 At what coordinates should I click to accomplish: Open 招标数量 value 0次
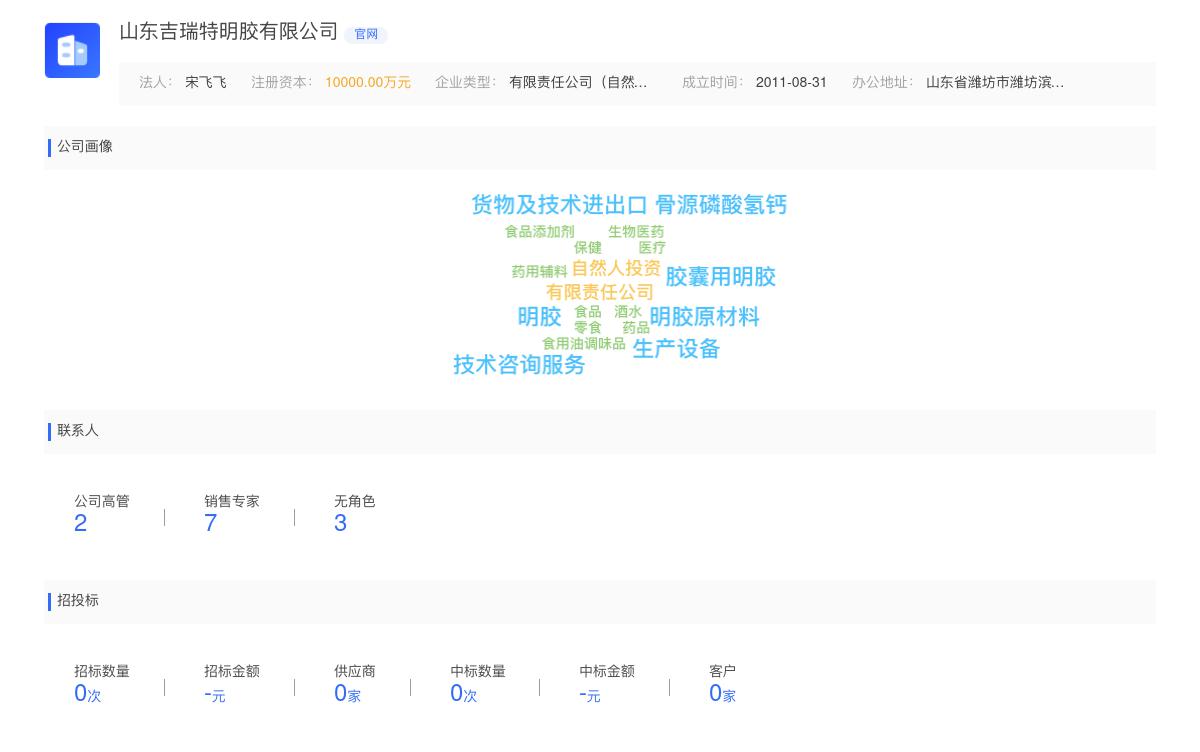pos(88,693)
